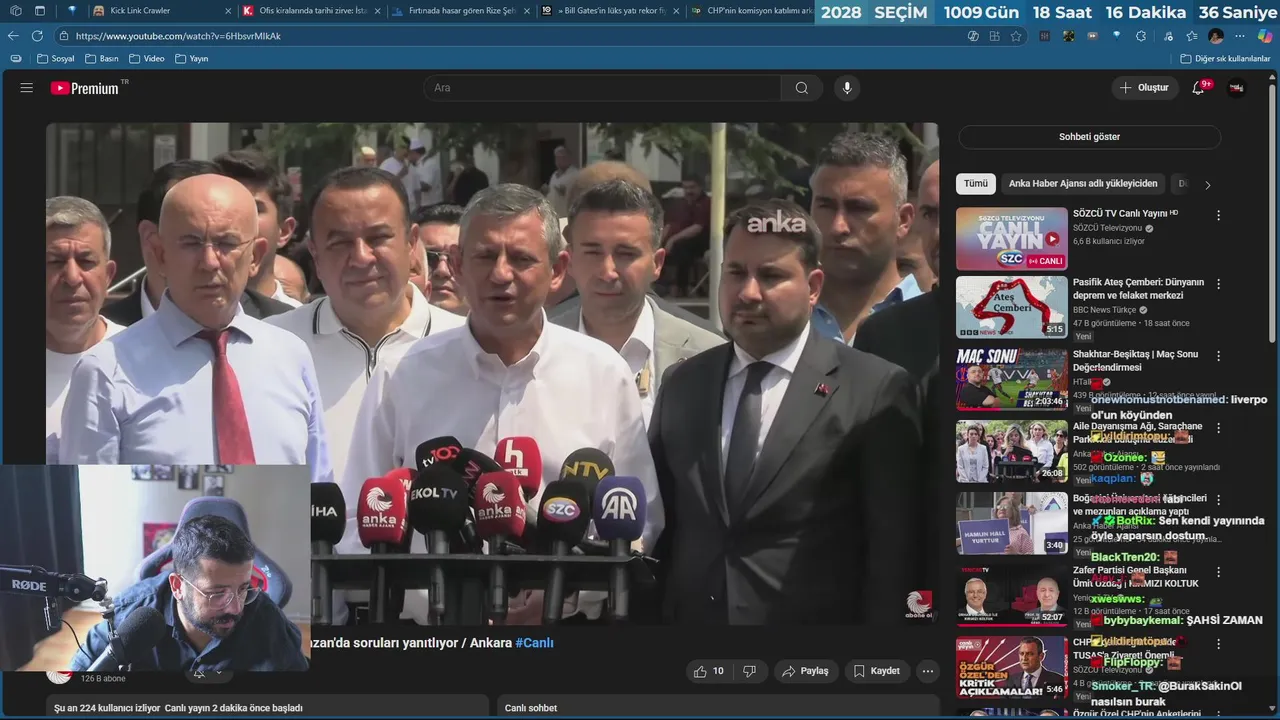Open options for Boğaziçi mezunları video
Screen dimensions: 1280x720
1218,499
